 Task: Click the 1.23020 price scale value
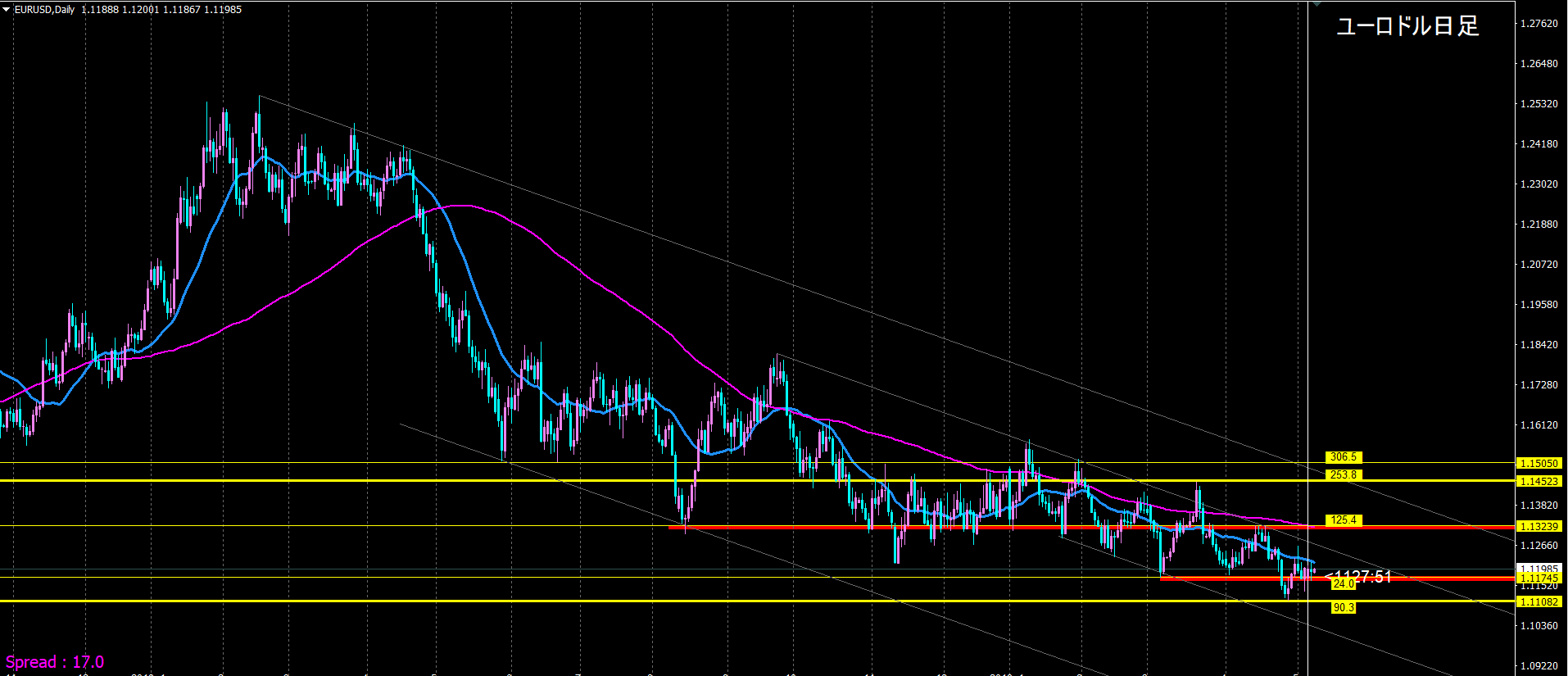point(1539,184)
